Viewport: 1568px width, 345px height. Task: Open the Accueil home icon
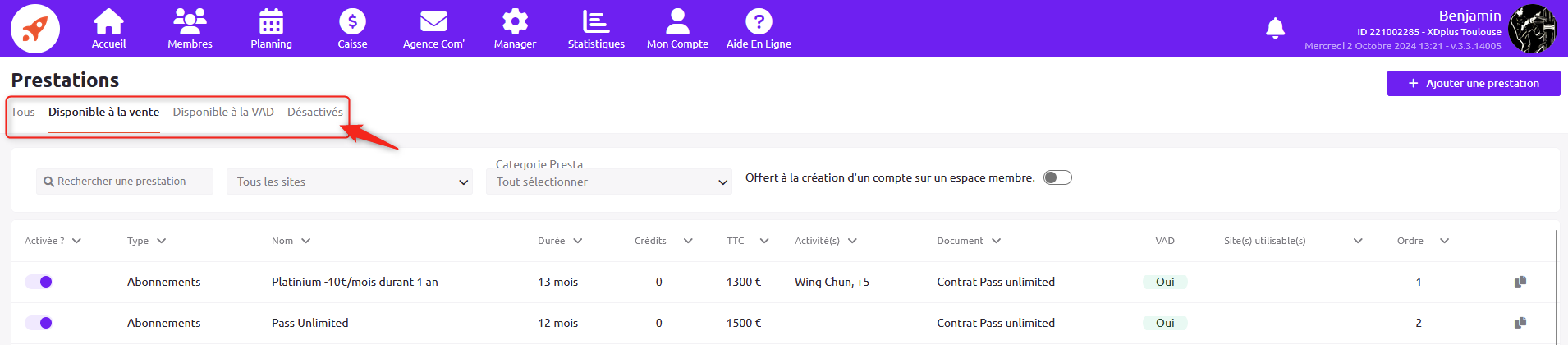(x=108, y=22)
